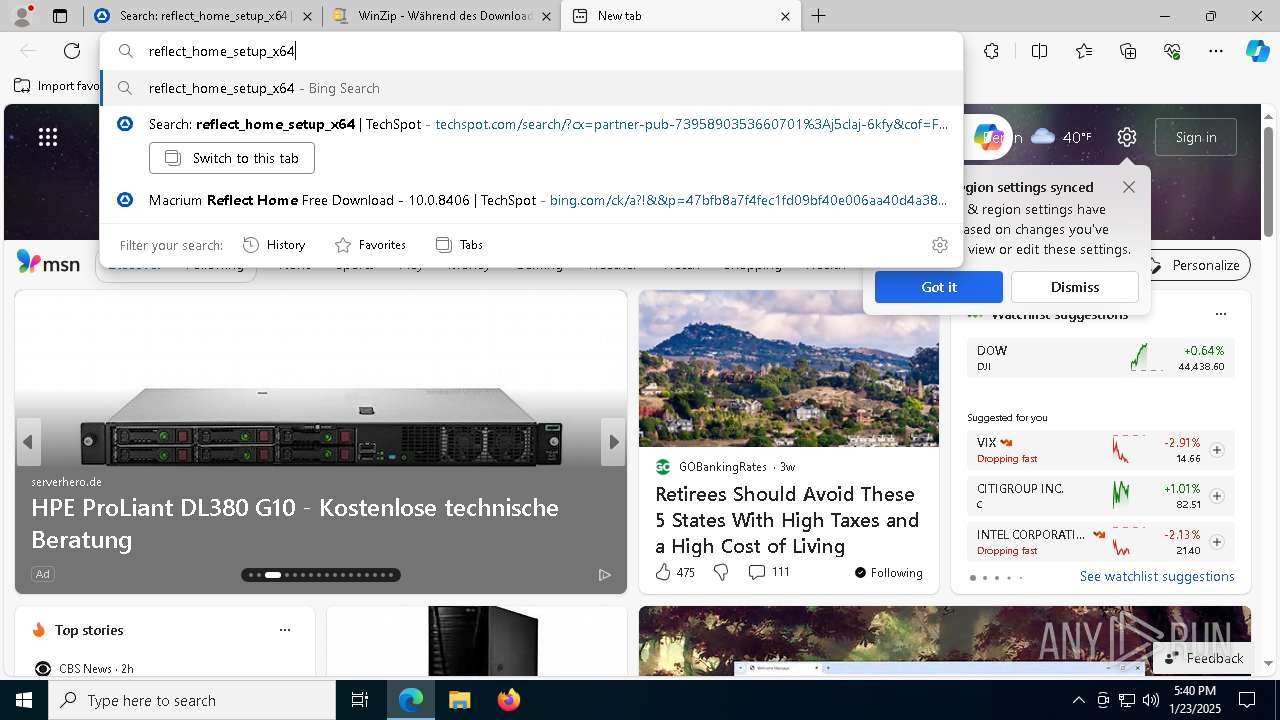1280x720 pixels.
Task: Open Settings and more ellipsis menu
Action: click(1216, 51)
